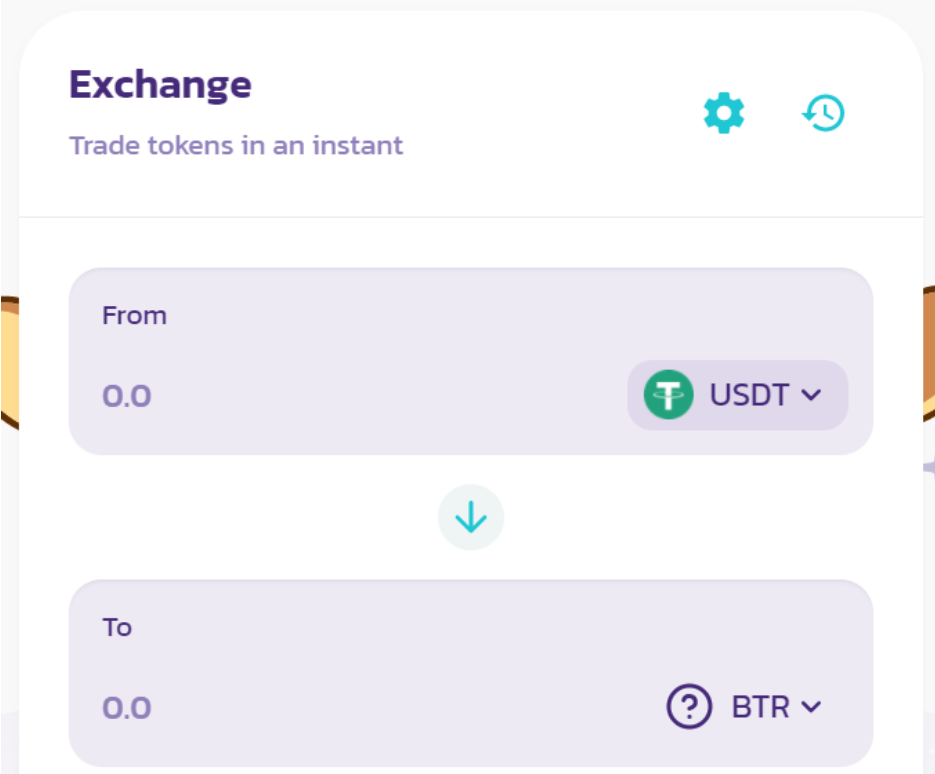Open the USDT token selector
935x774 pixels.
point(738,395)
